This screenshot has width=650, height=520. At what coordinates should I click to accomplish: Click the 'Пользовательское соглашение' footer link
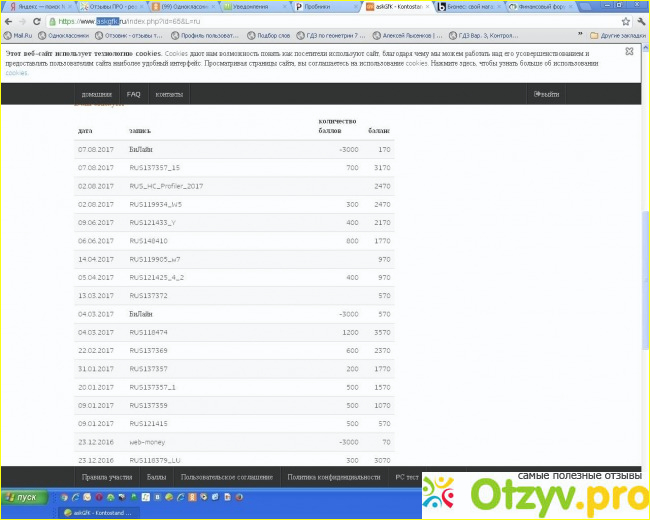[226, 477]
